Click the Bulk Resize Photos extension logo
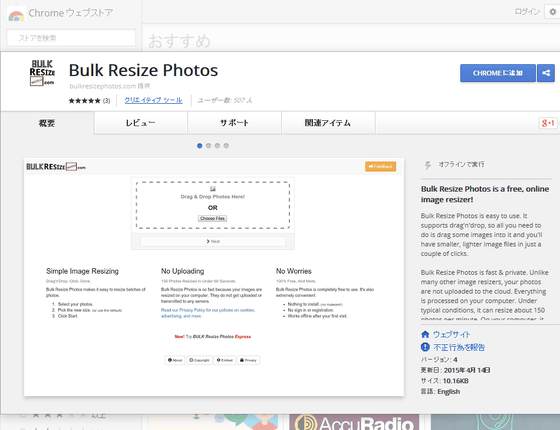 tap(42, 73)
